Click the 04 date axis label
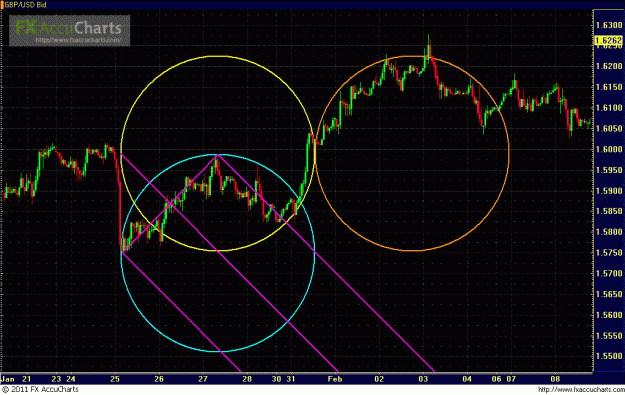The width and height of the screenshot is (625, 395). pos(467,379)
